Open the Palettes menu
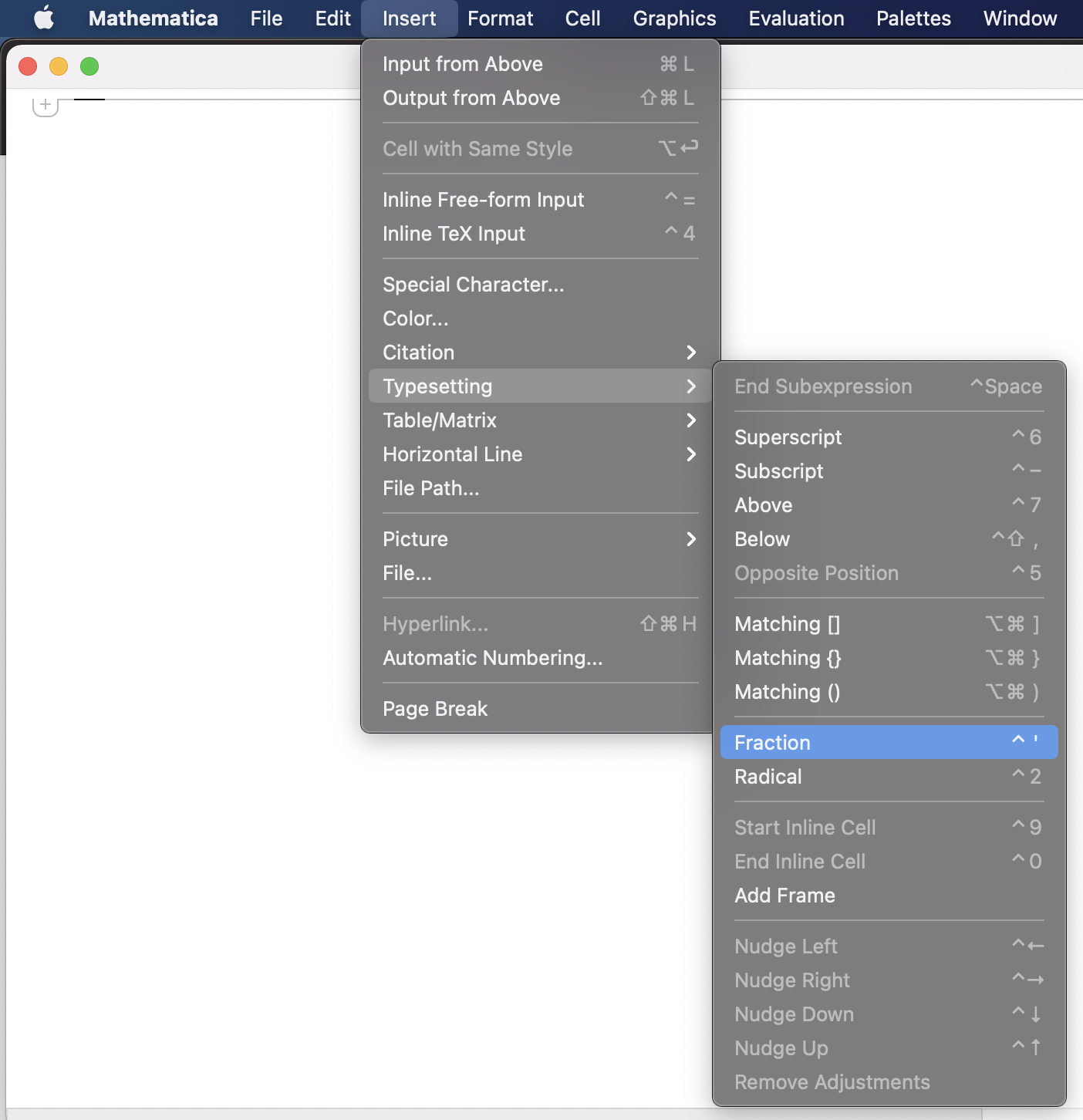1083x1120 pixels. 913,18
